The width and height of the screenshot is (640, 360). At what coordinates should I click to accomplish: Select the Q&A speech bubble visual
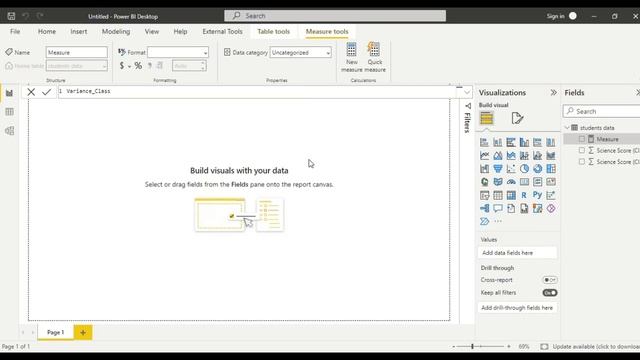coord(498,209)
